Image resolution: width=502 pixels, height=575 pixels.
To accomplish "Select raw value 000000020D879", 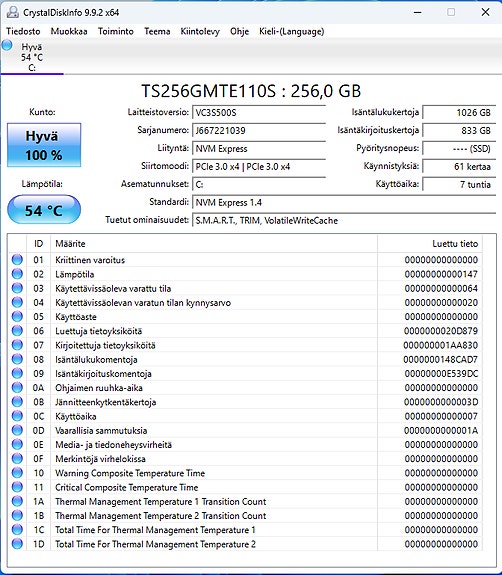I will pyautogui.click(x=441, y=331).
